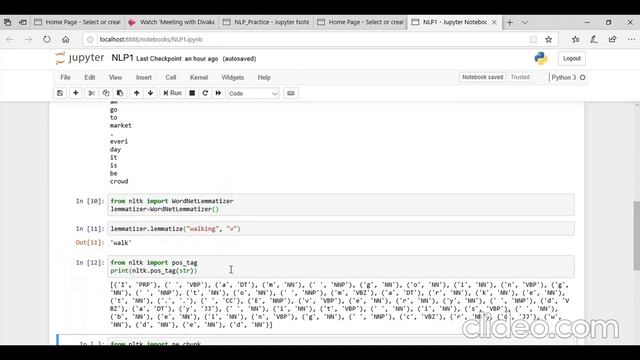Click code cell In [11] lemmatize walking
Image resolution: width=640 pixels, height=360 pixels.
point(341,229)
